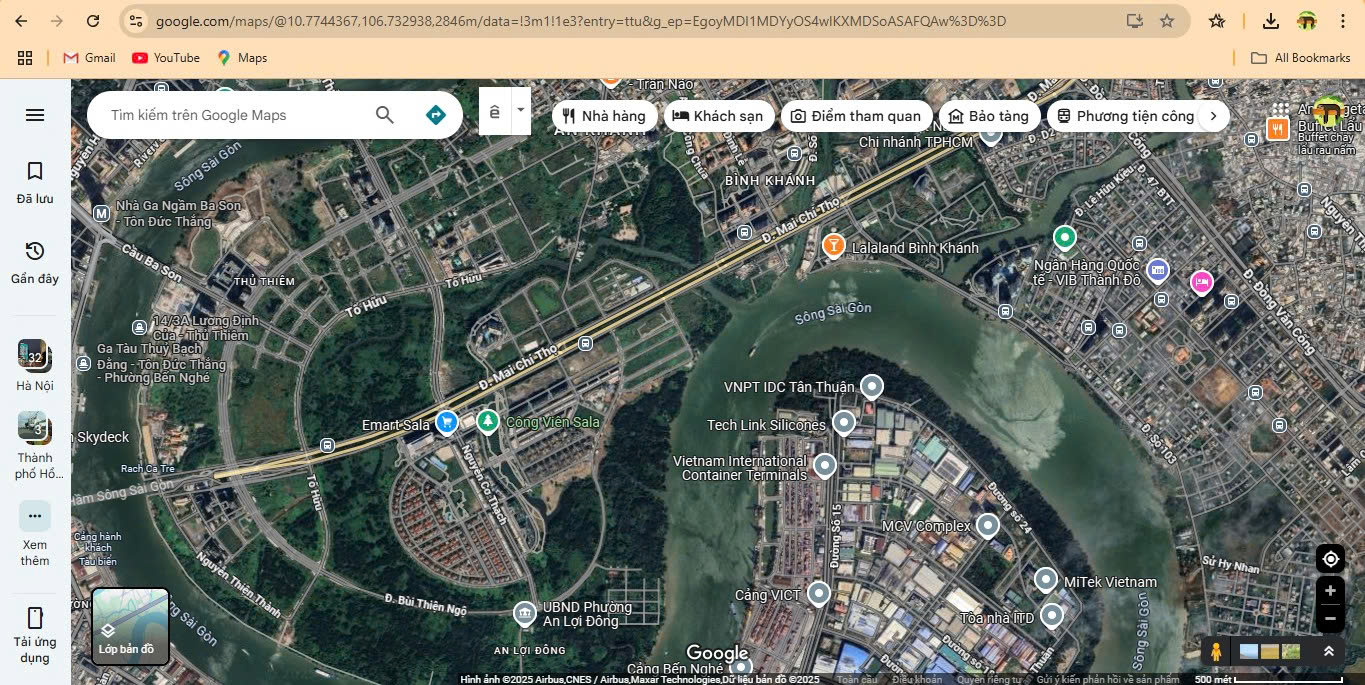Open the Google account avatar on the map
Viewport: 1365px width, 685px height.
(x=1328, y=110)
